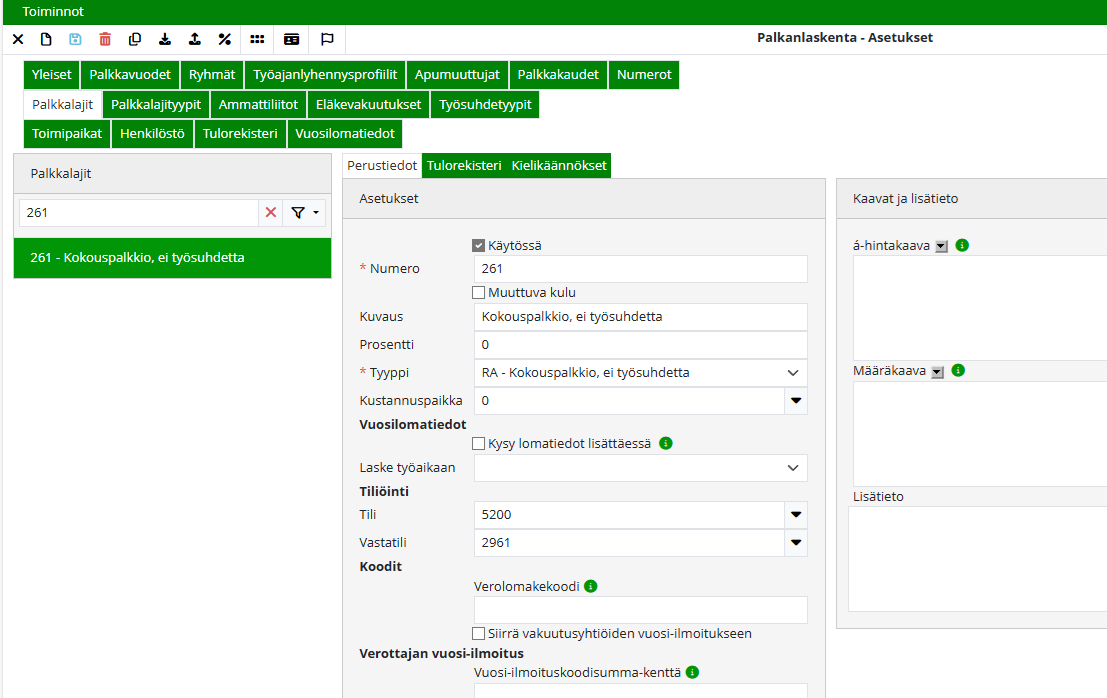Open the Laske työaikaan dropdown
This screenshot has width=1107, height=698.
793,467
